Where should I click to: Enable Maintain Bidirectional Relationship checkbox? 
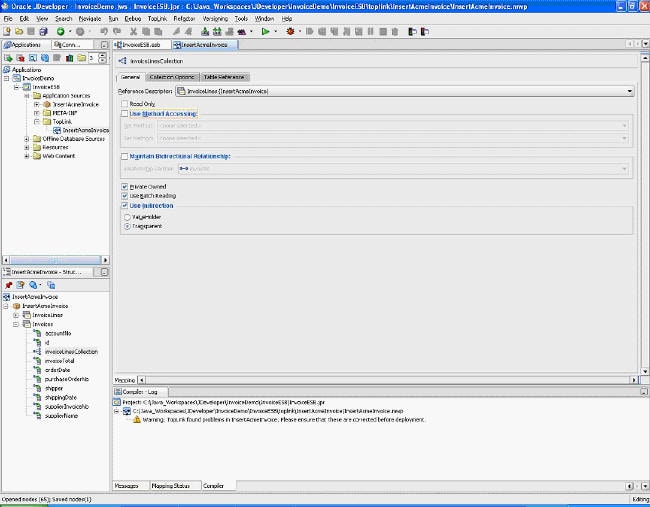tap(124, 157)
